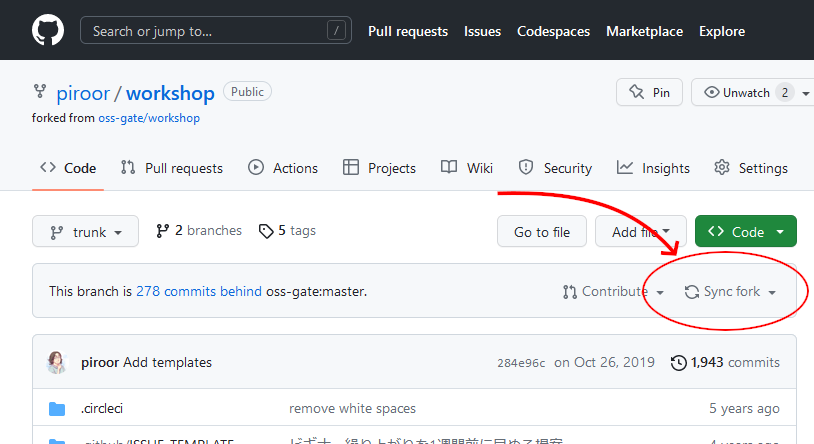Open the upstream oss-gate/workshop link
This screenshot has height=444, width=814.
(x=149, y=118)
